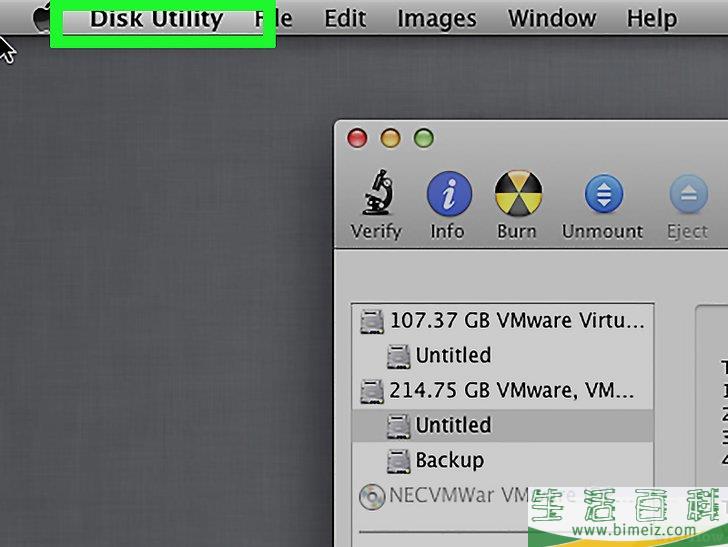This screenshot has width=728, height=547.
Task: Click the Unmount toolbar icon
Action: point(603,194)
